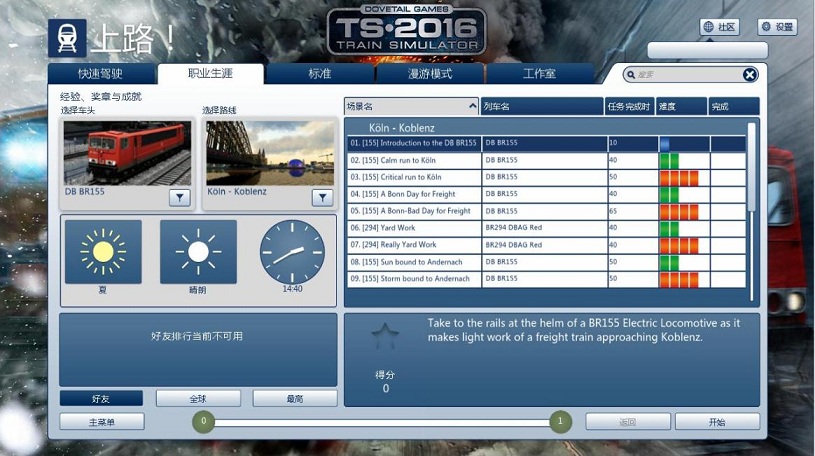Screen dimensions: 815x456
Task: Select 全球 leaderboard toggle
Action: coord(198,399)
